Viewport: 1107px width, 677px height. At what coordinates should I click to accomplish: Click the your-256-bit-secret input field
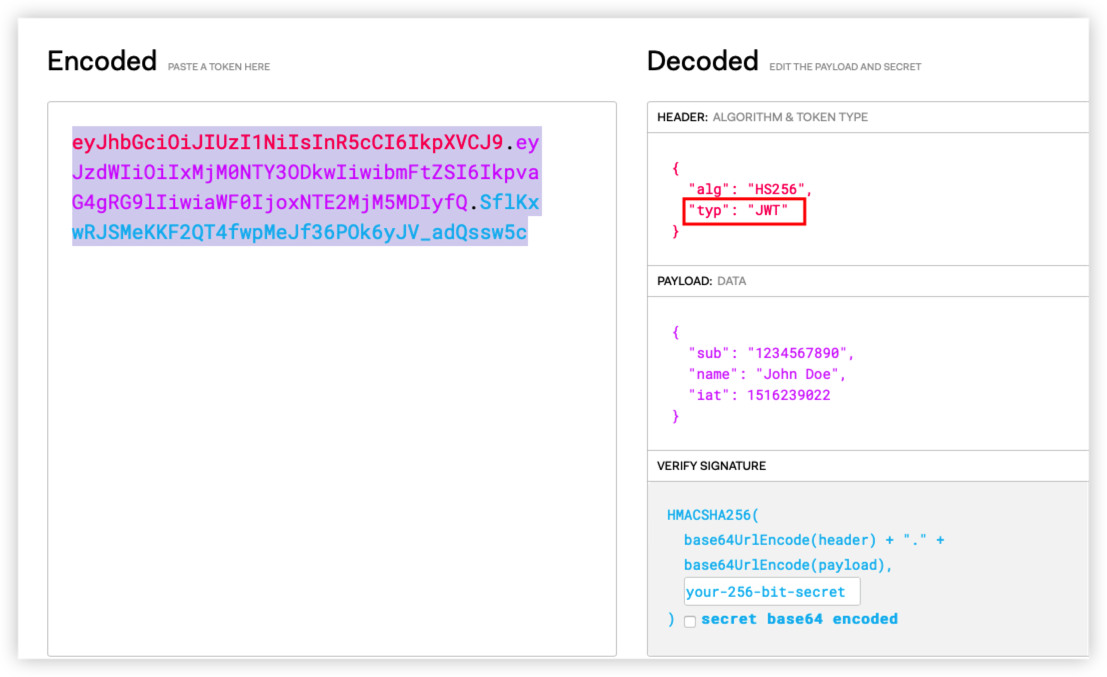pyautogui.click(x=771, y=592)
